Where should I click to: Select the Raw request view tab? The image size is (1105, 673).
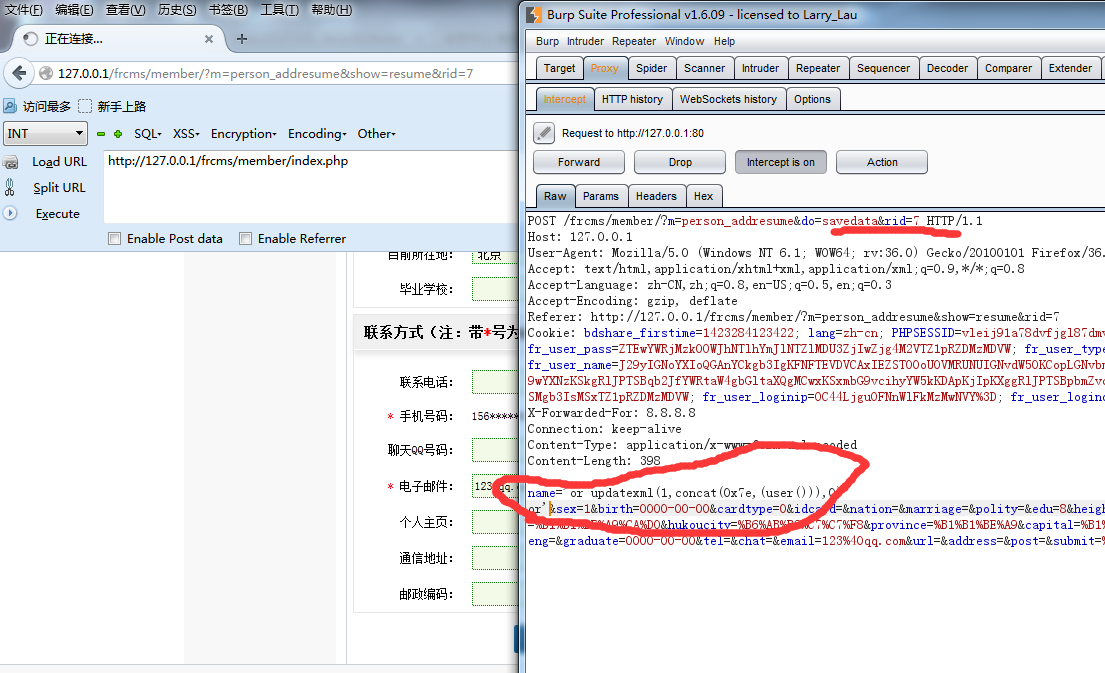click(555, 197)
